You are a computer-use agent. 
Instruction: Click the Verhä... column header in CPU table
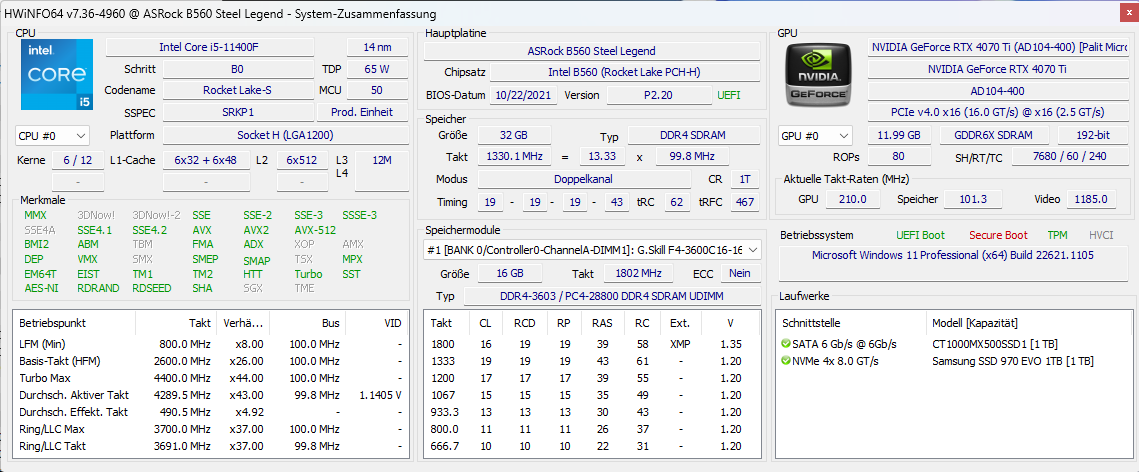(244, 323)
